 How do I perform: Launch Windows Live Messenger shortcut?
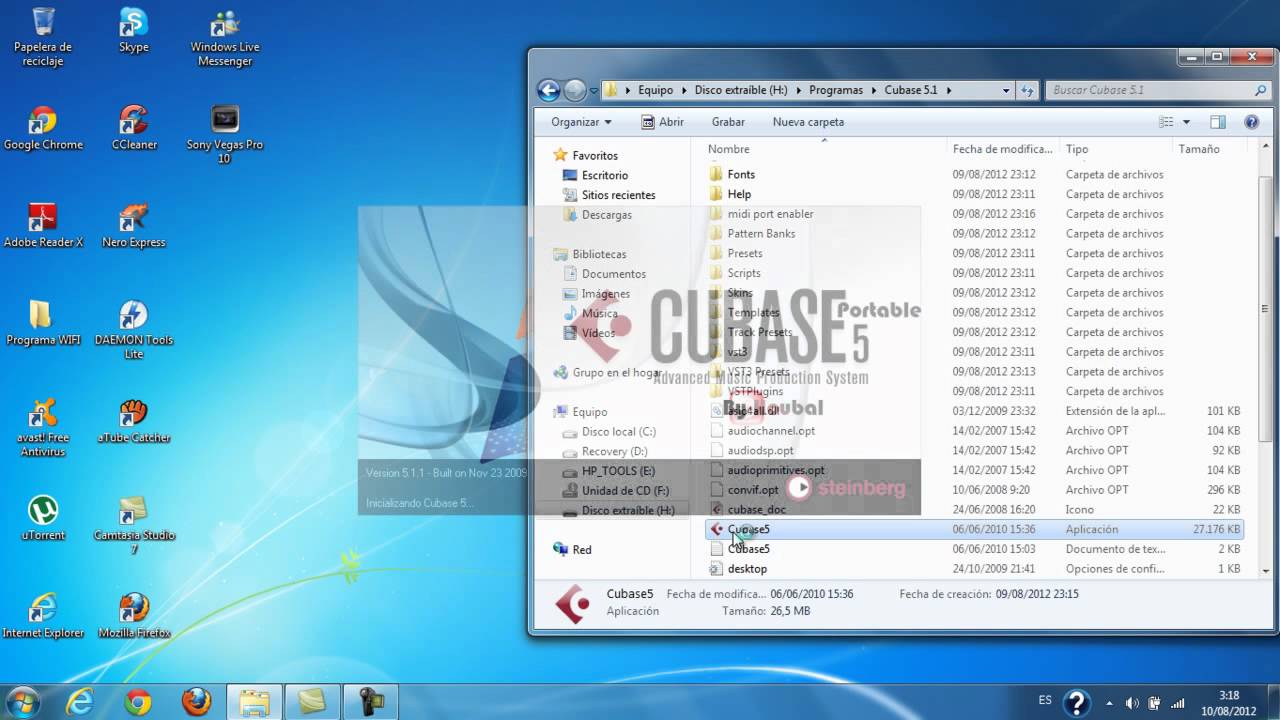pyautogui.click(x=225, y=37)
